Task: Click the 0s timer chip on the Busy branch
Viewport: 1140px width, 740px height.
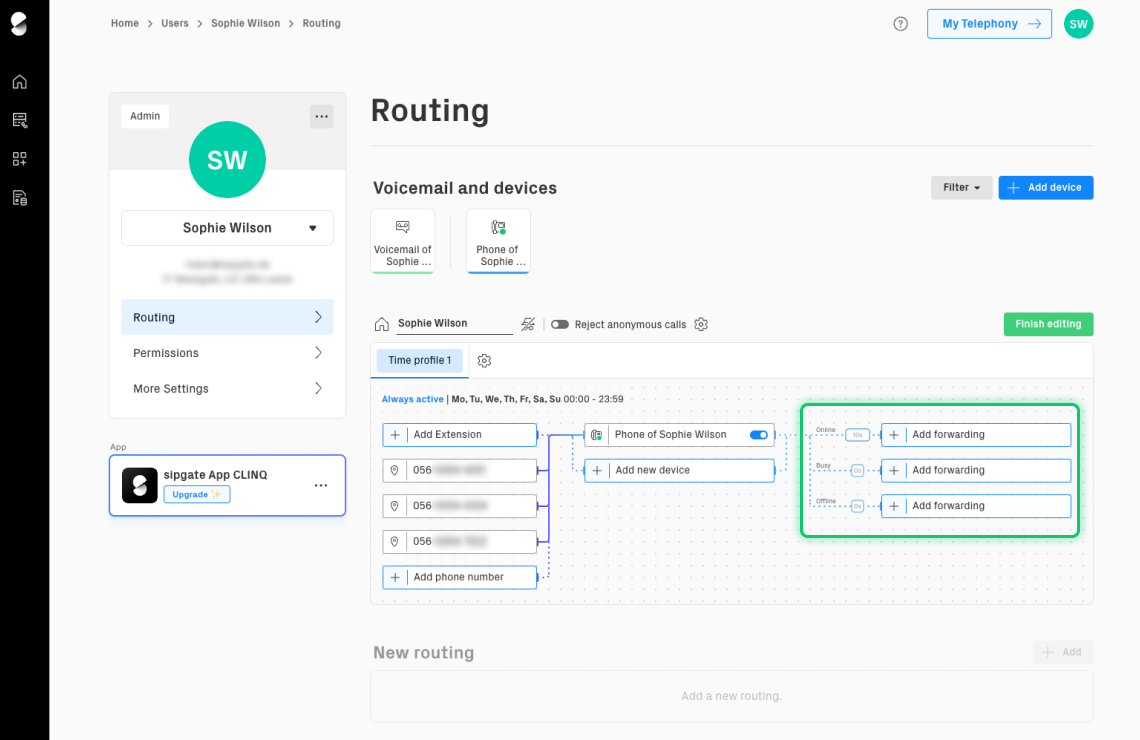Action: (857, 470)
